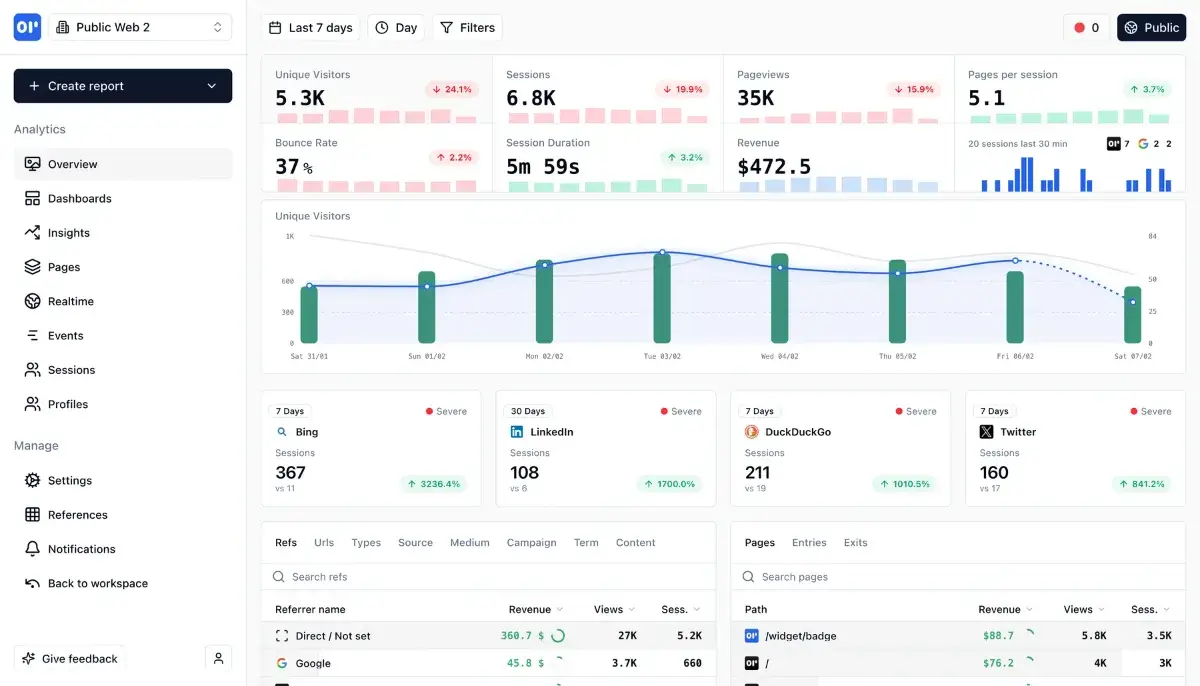
Task: Toggle the red live events indicator
Action: coord(1086,28)
